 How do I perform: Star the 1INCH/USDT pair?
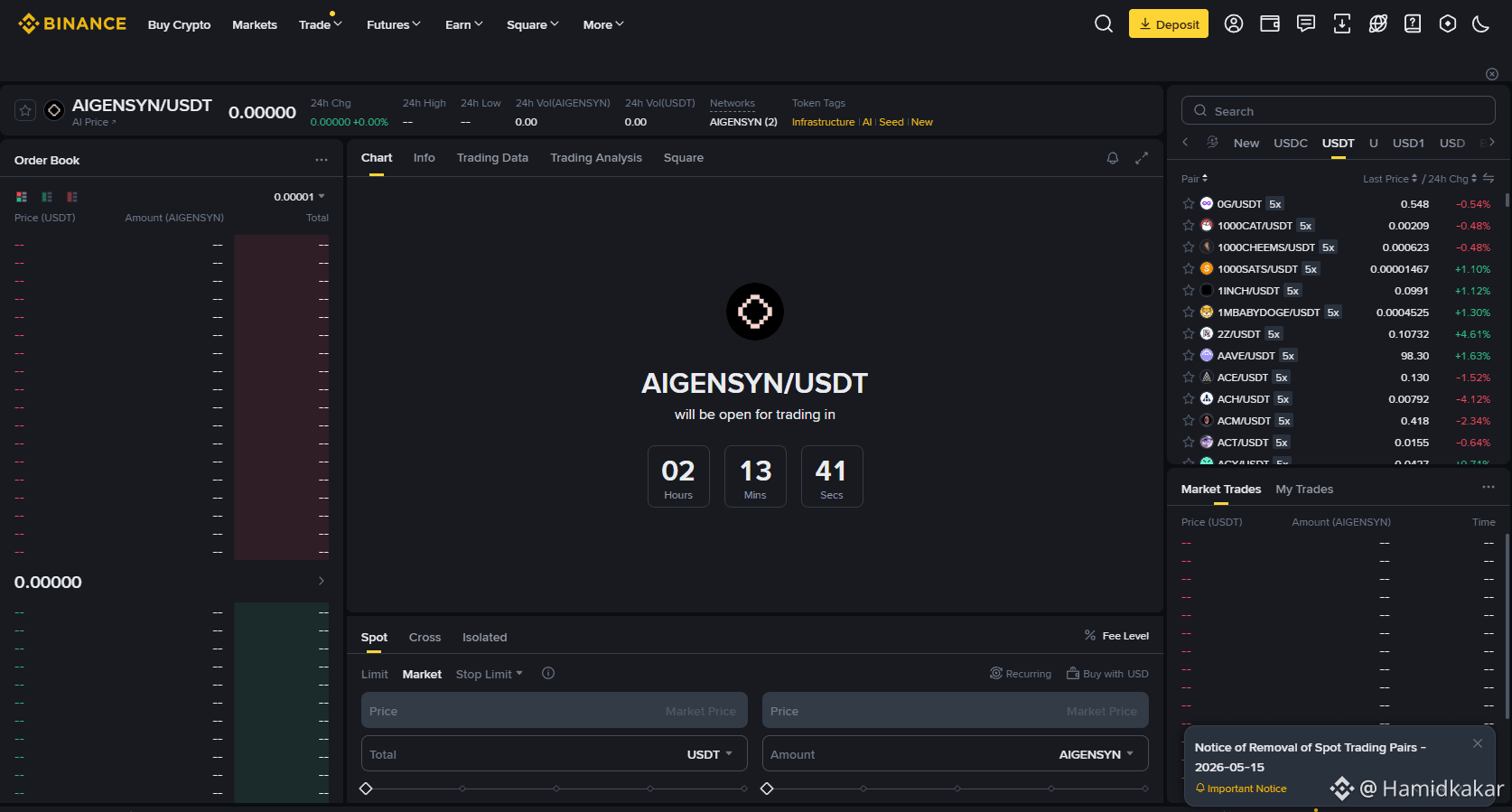point(1189,291)
